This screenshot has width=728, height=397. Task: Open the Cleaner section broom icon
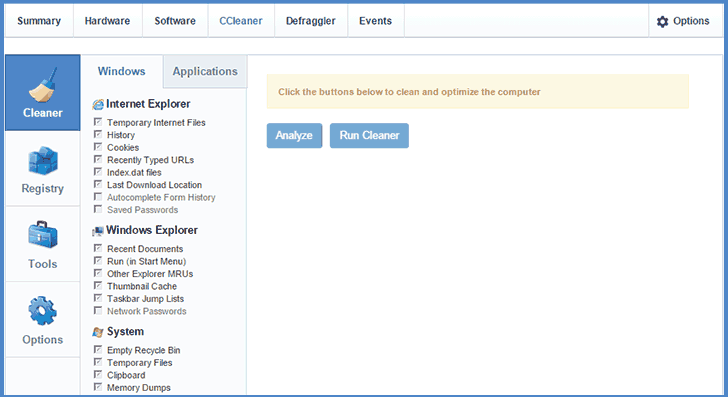tap(42, 85)
